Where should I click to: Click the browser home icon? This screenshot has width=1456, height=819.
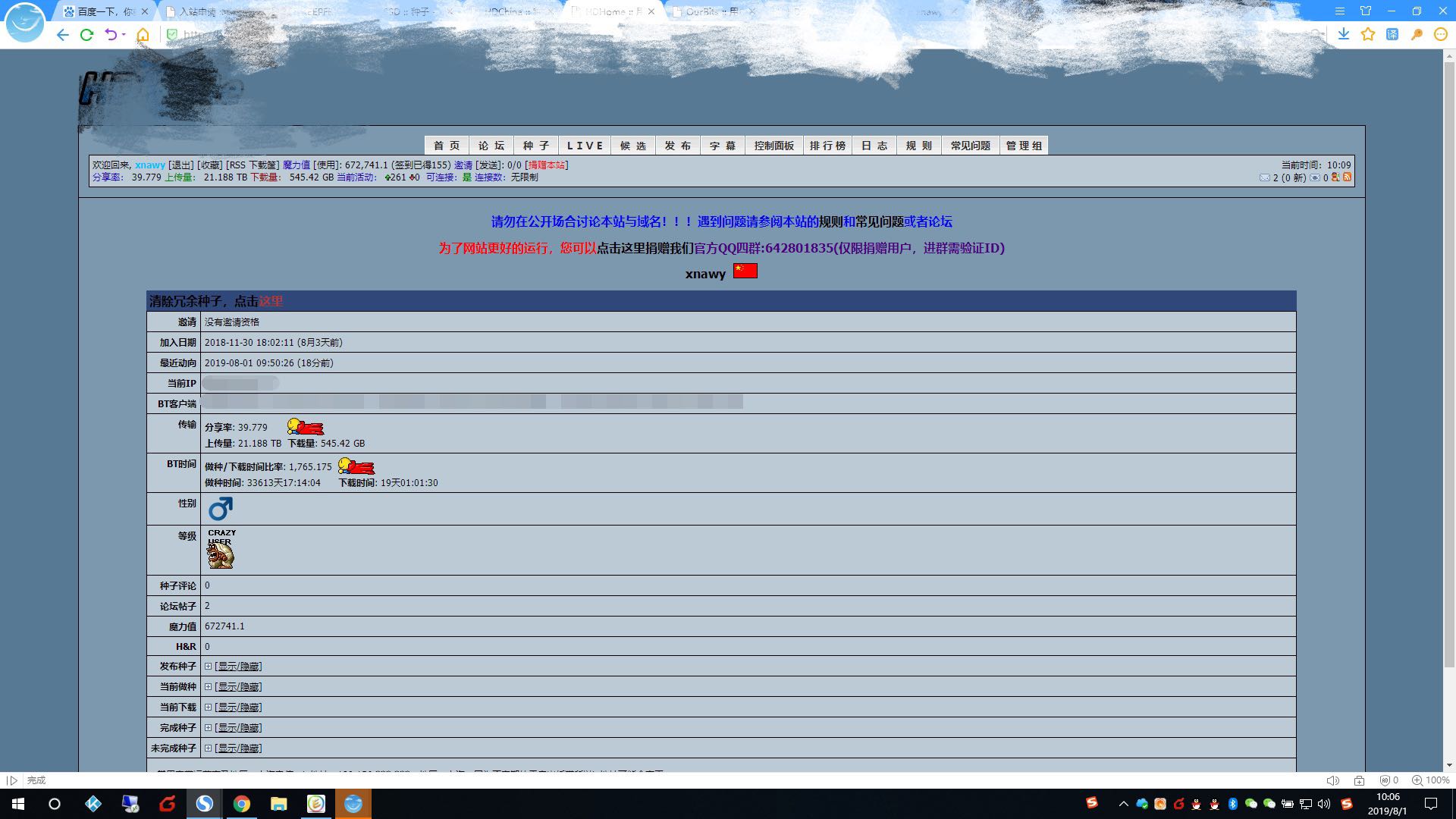click(x=143, y=35)
